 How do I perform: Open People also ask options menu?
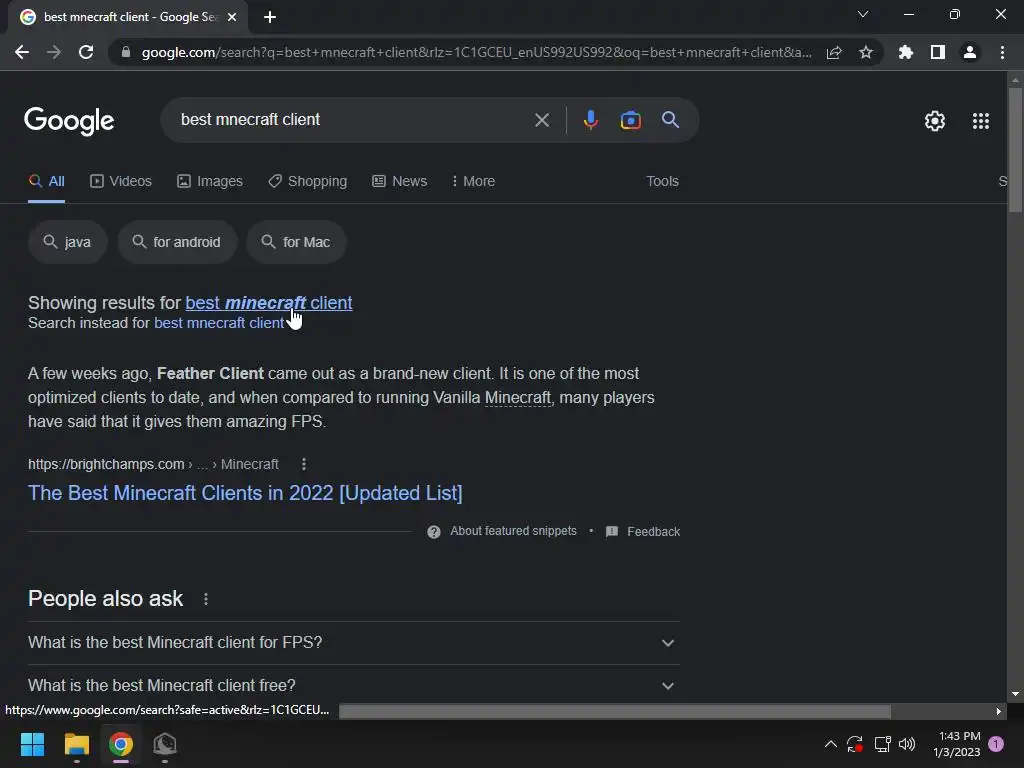coord(206,599)
